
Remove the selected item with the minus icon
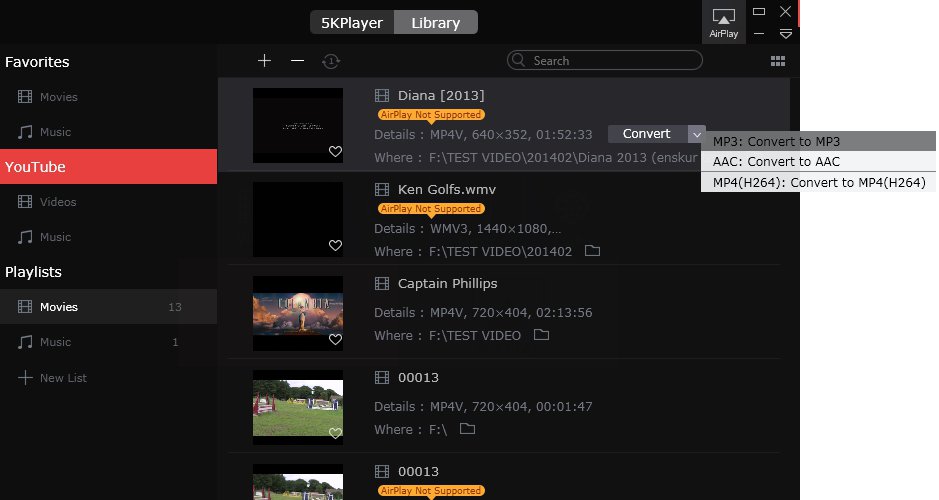tap(297, 60)
